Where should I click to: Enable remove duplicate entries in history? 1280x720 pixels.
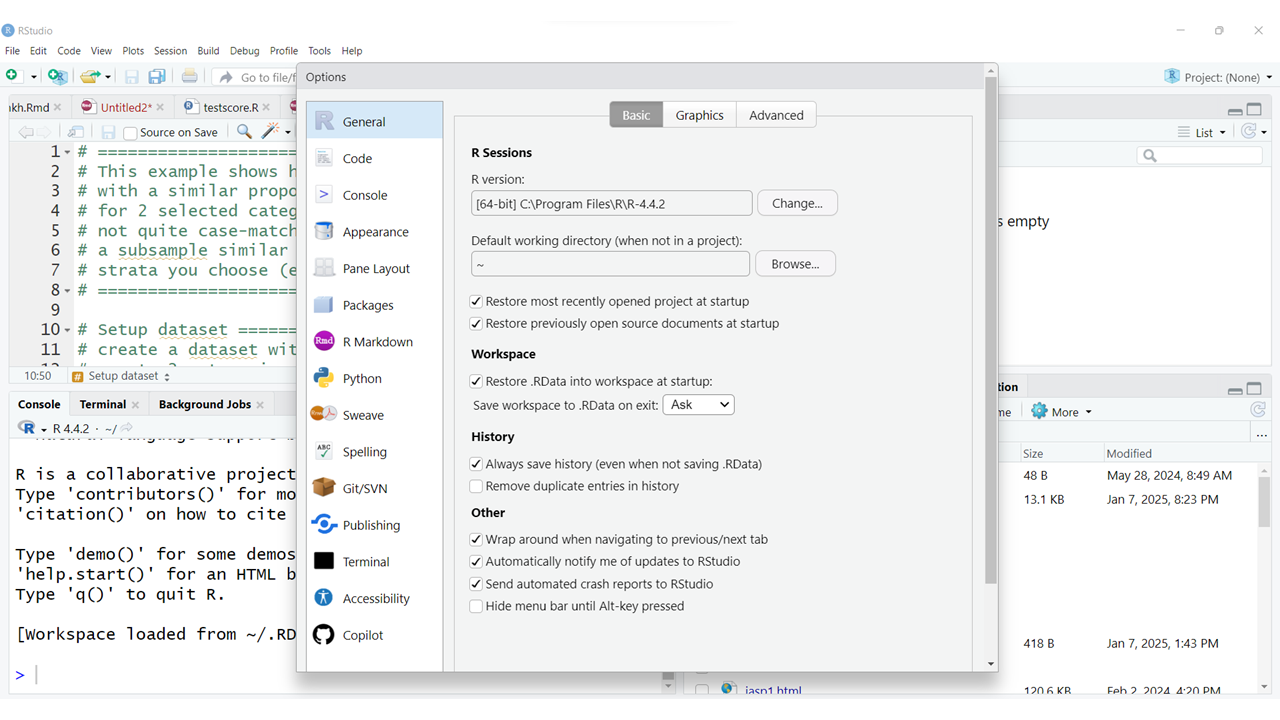[x=477, y=486]
